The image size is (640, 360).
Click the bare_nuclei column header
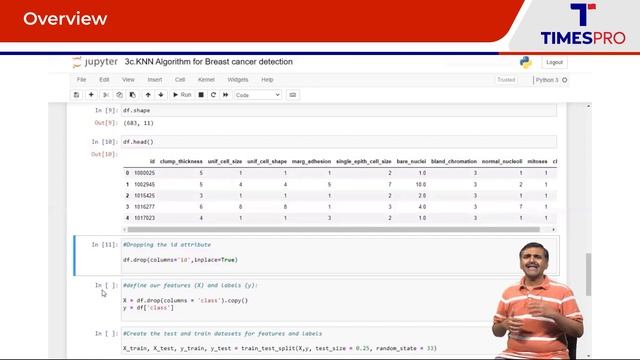(411, 162)
